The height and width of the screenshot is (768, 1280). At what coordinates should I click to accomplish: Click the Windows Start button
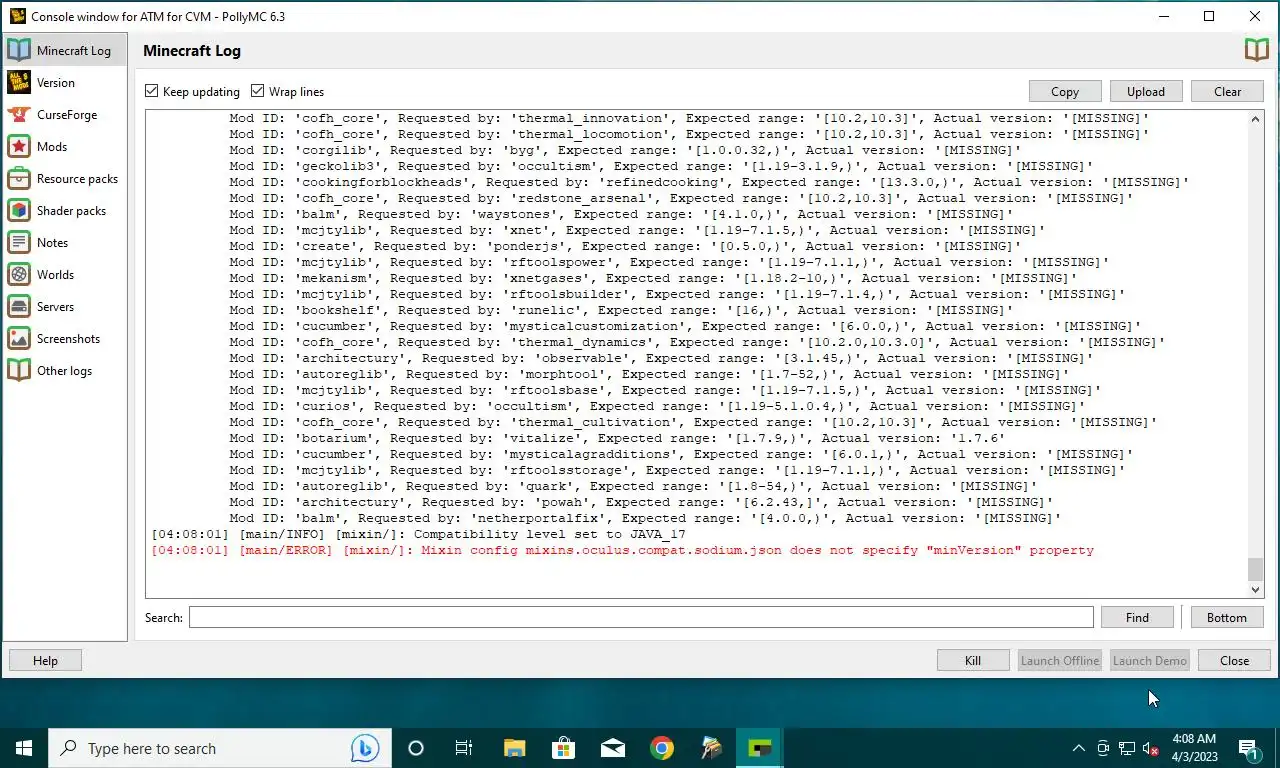(24, 748)
